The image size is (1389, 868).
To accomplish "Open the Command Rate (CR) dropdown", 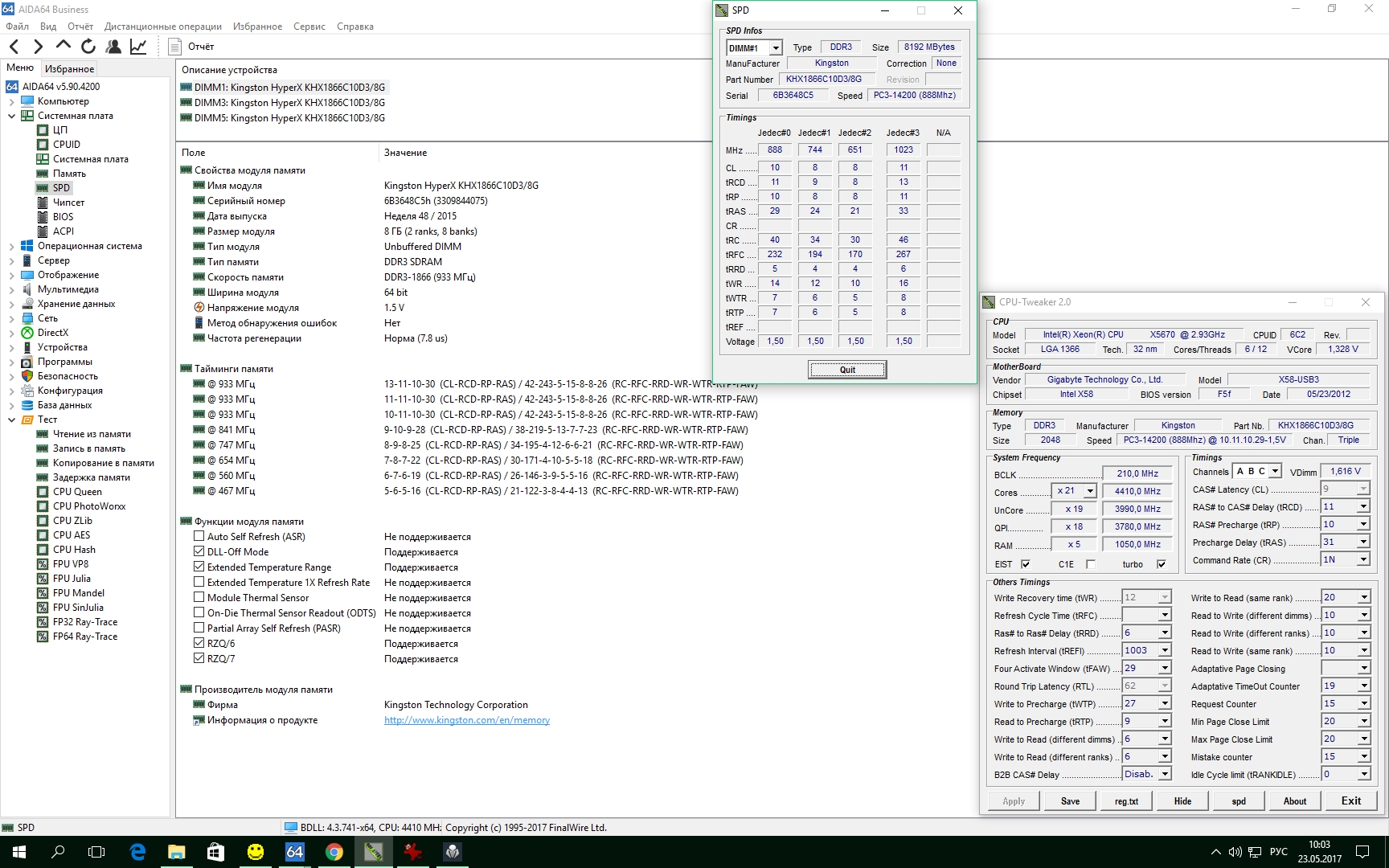I will (x=1363, y=560).
